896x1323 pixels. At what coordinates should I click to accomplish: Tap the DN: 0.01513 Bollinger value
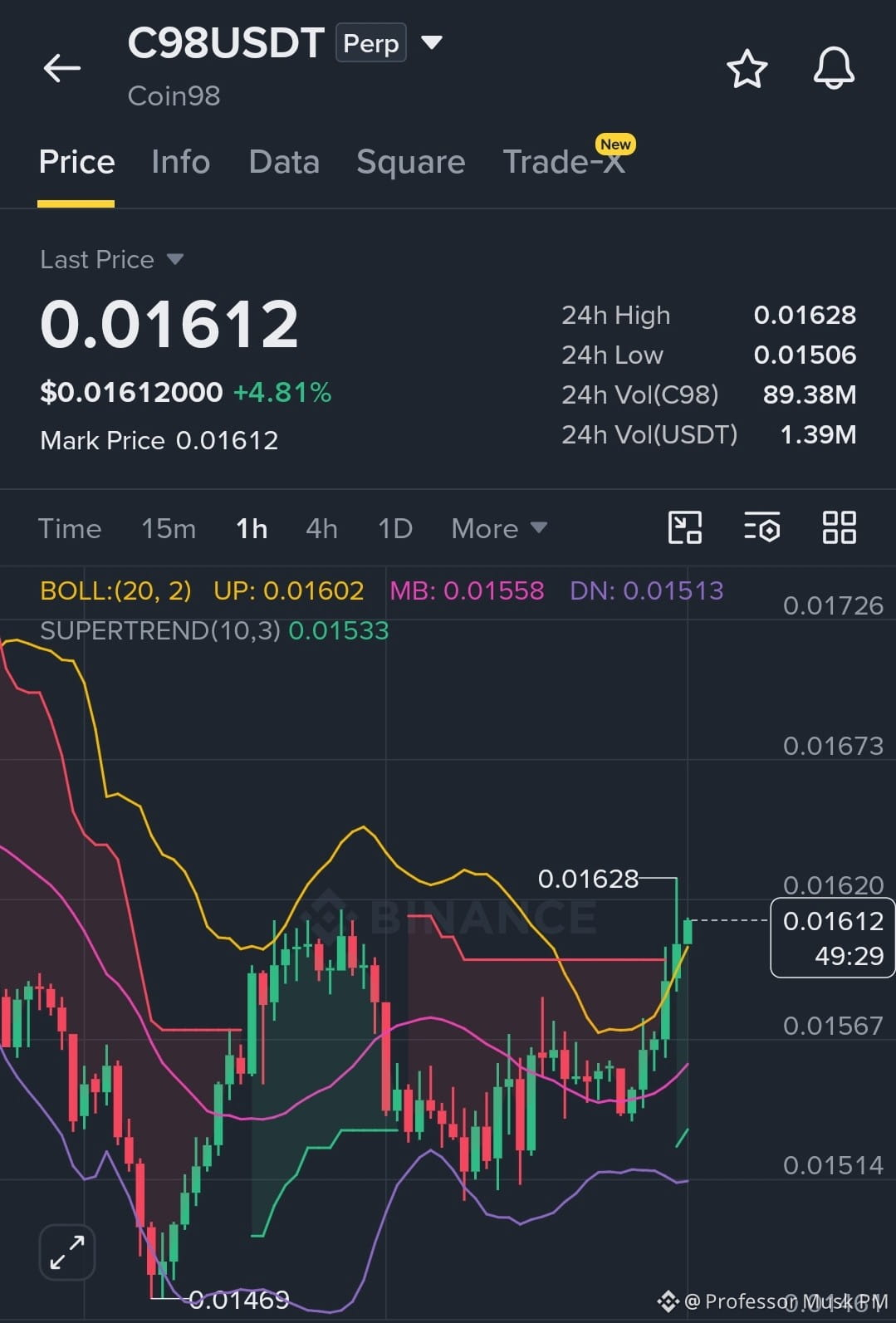click(647, 590)
